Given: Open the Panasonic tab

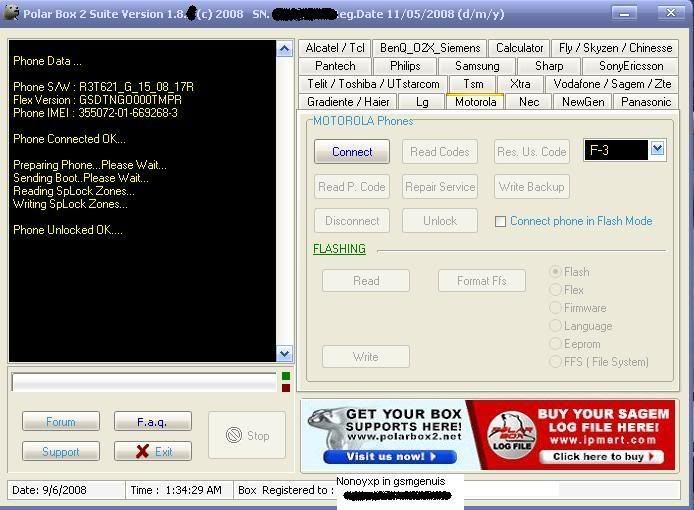Looking at the screenshot, I should point(646,102).
